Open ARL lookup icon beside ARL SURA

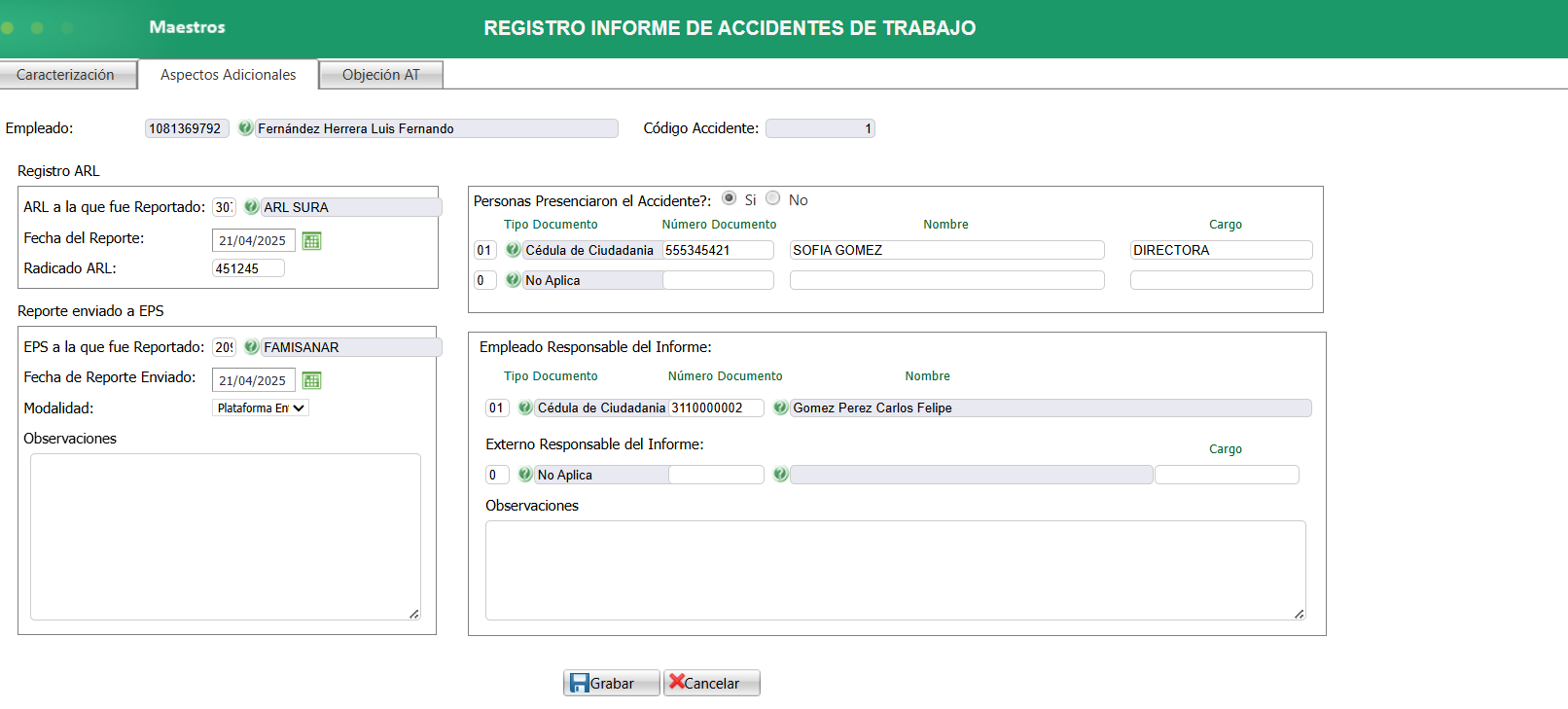pyautogui.click(x=251, y=207)
